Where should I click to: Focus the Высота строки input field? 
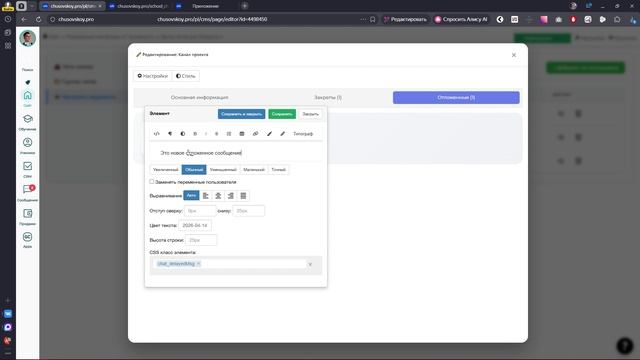click(201, 240)
